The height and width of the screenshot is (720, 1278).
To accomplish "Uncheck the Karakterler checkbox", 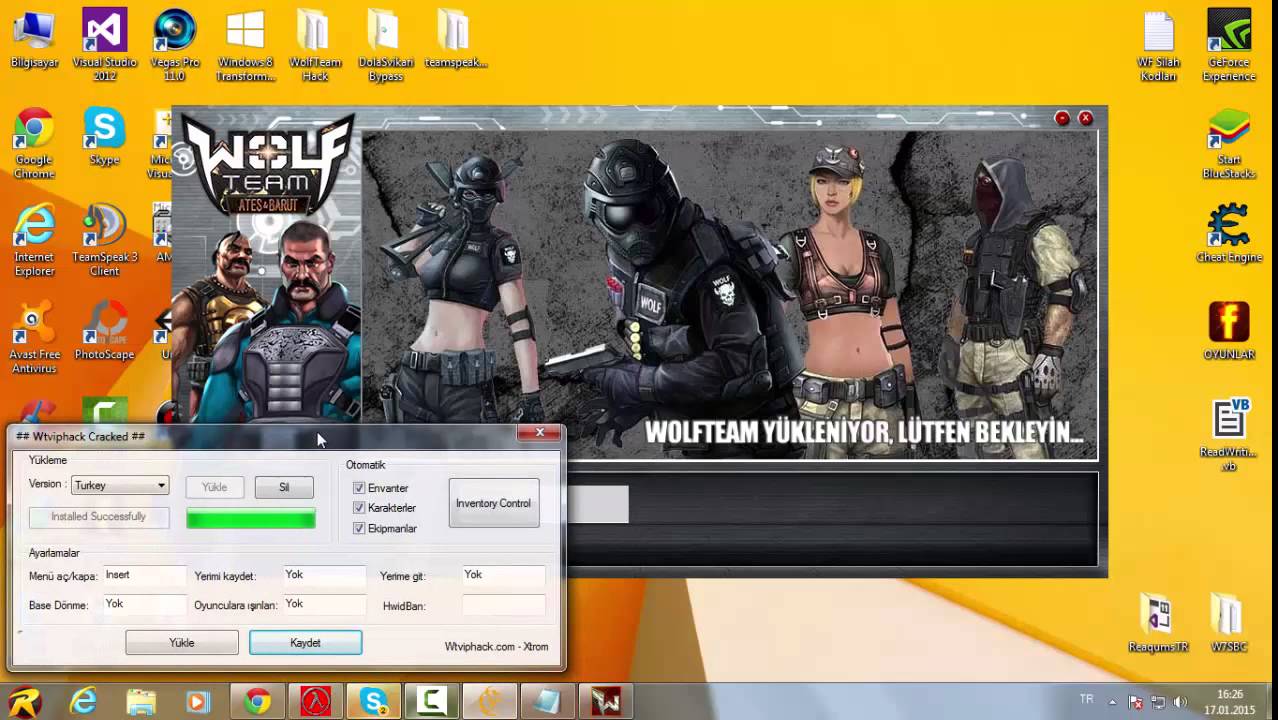I will 359,508.
